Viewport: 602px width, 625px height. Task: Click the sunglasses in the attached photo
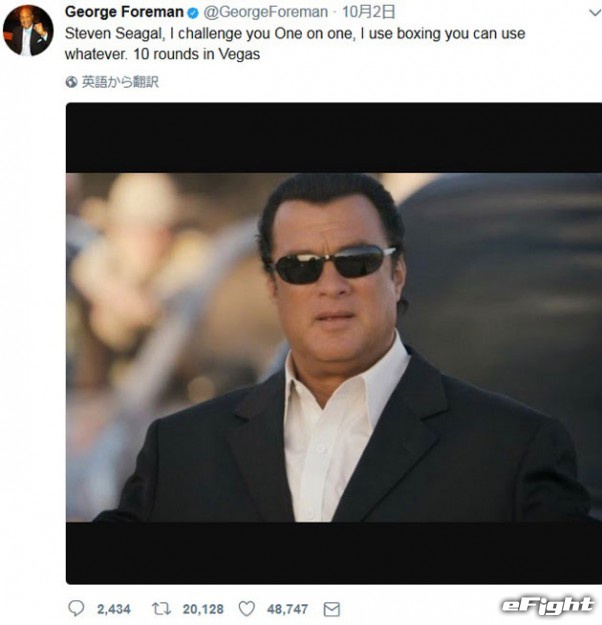[x=334, y=263]
